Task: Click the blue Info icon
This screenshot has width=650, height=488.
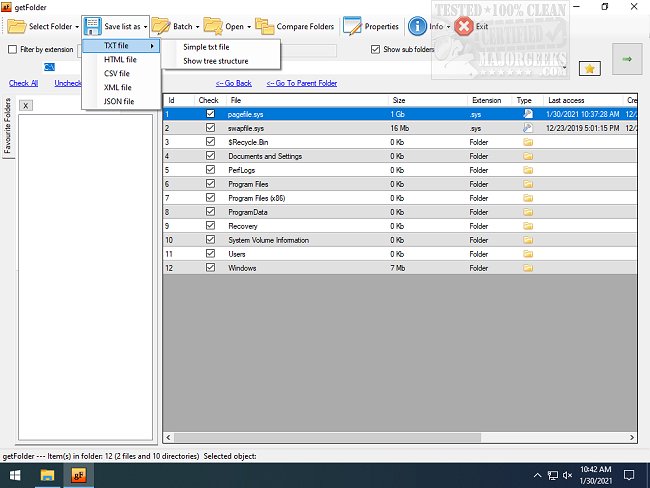Action: [x=417, y=26]
